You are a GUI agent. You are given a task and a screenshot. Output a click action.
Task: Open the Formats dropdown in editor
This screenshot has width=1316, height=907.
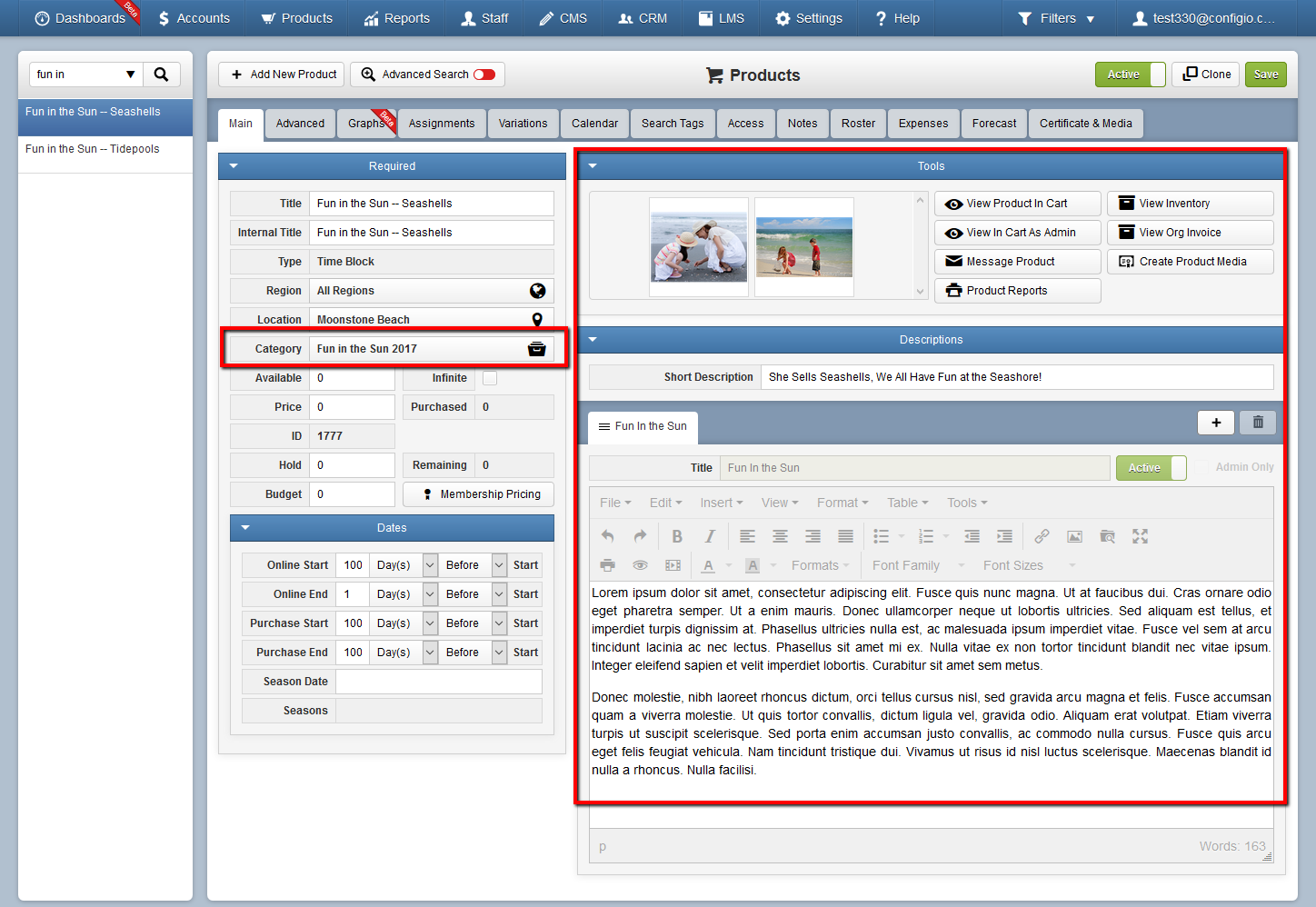(x=821, y=565)
